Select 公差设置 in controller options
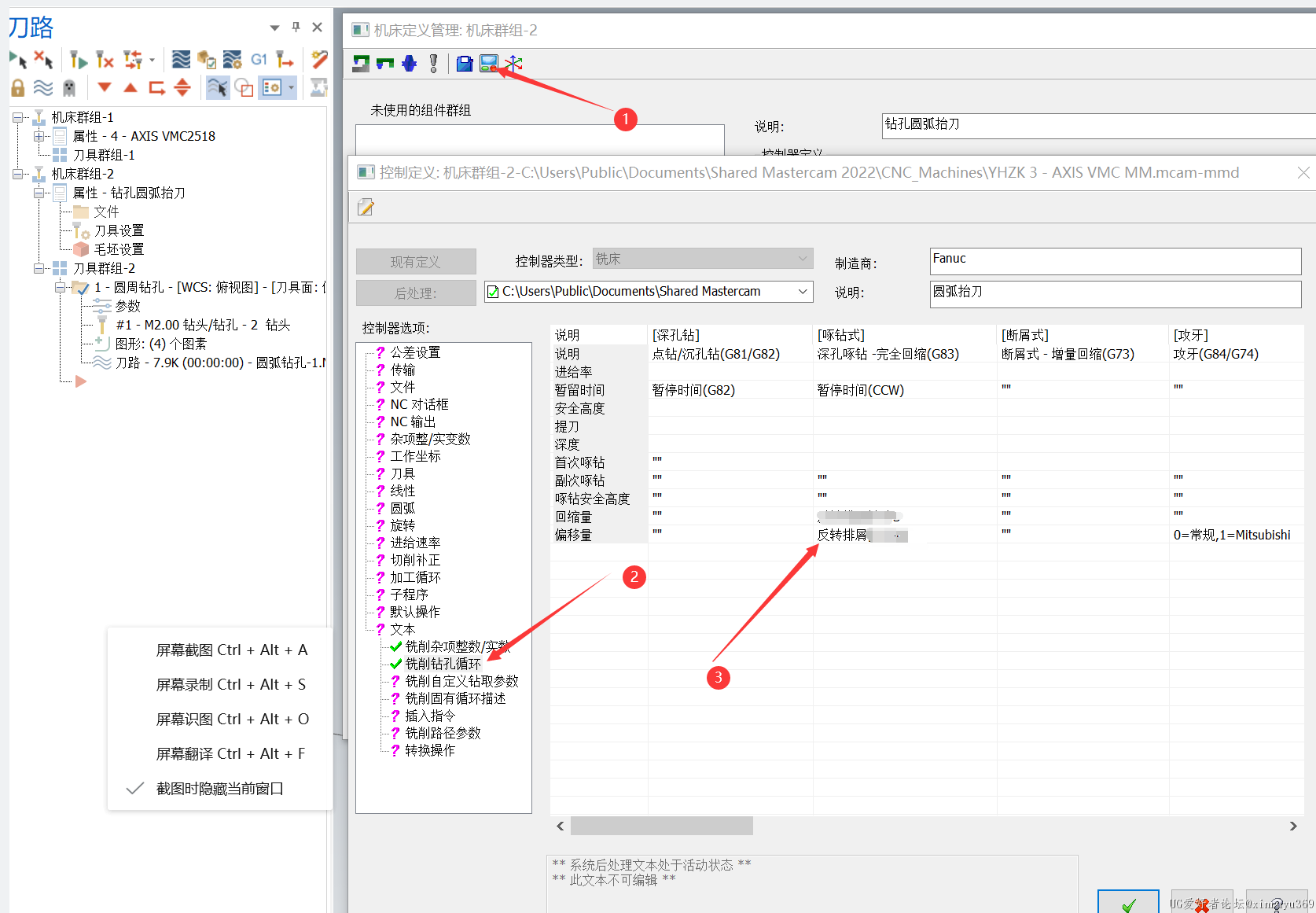Viewport: 1316px width, 913px height. [415, 352]
